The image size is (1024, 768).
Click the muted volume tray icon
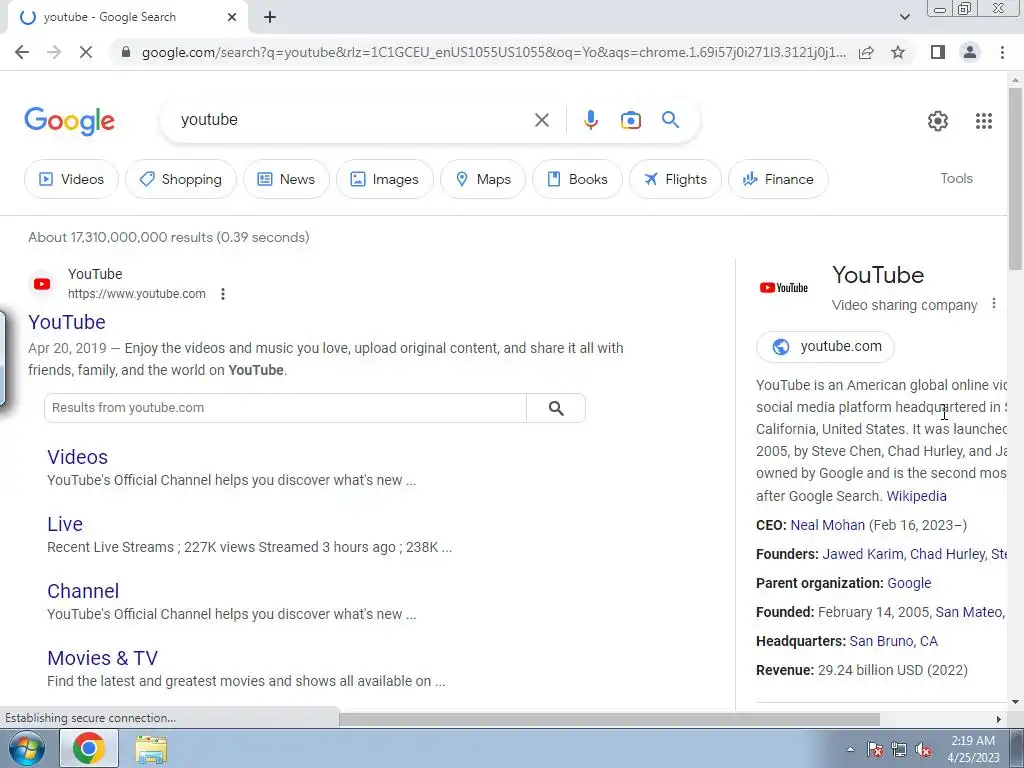[923, 750]
